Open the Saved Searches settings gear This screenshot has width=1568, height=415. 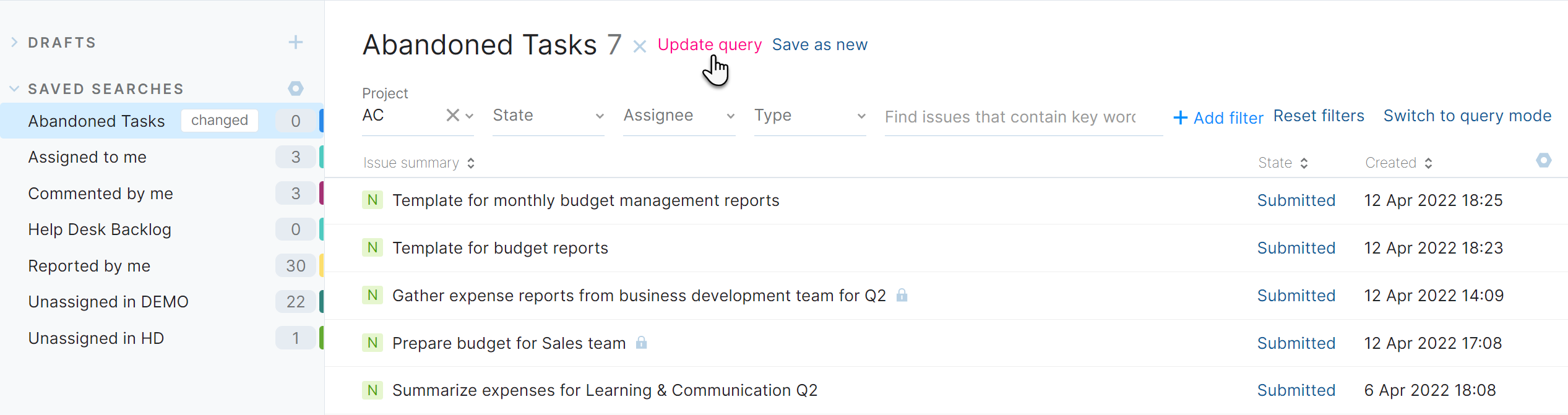pos(296,88)
